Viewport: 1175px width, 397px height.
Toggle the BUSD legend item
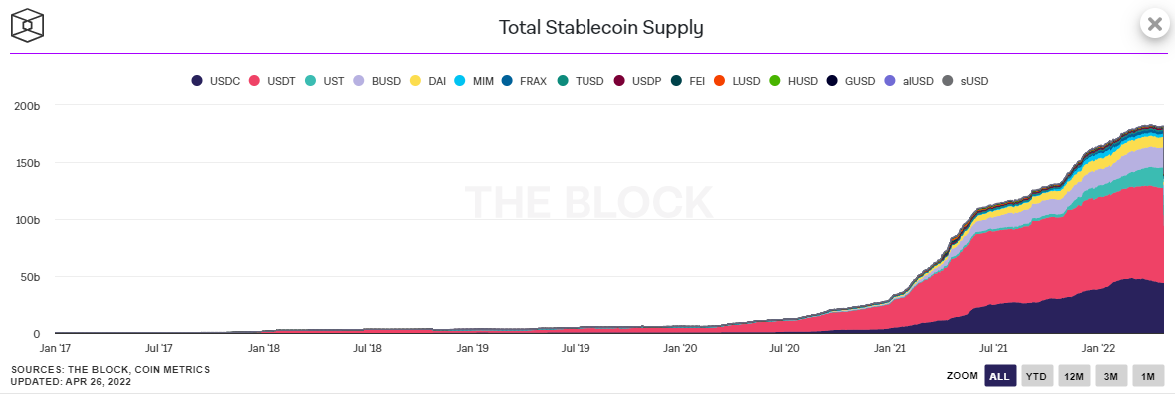(x=377, y=81)
